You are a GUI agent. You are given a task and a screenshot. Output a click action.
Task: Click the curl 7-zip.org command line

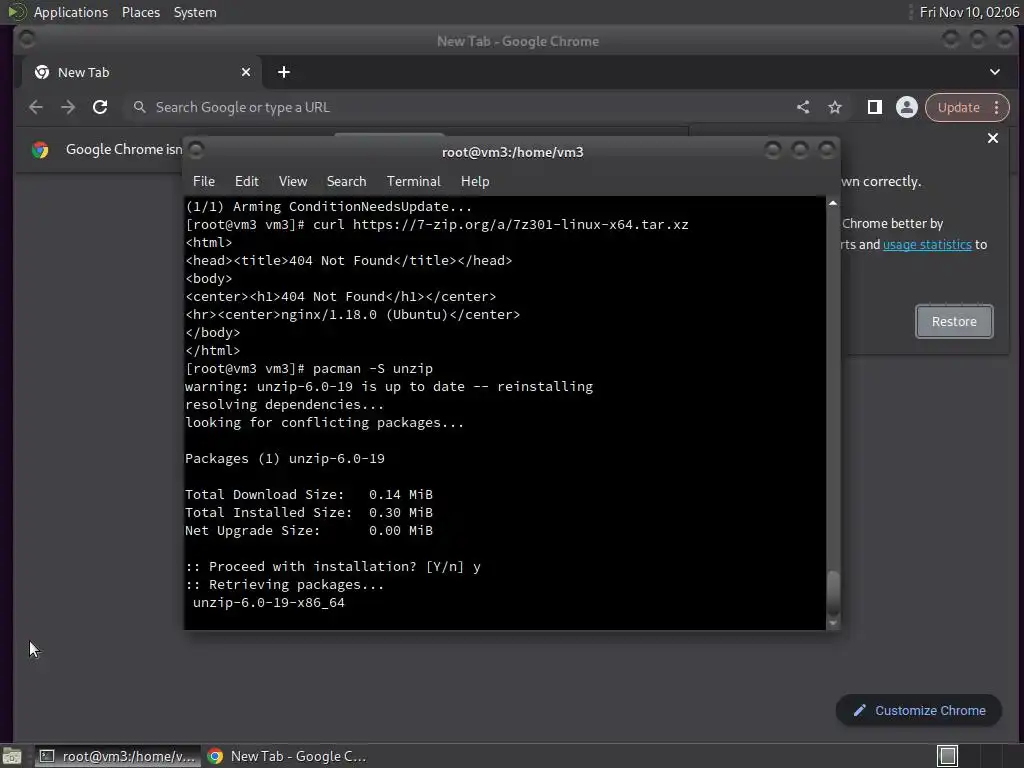click(x=437, y=225)
